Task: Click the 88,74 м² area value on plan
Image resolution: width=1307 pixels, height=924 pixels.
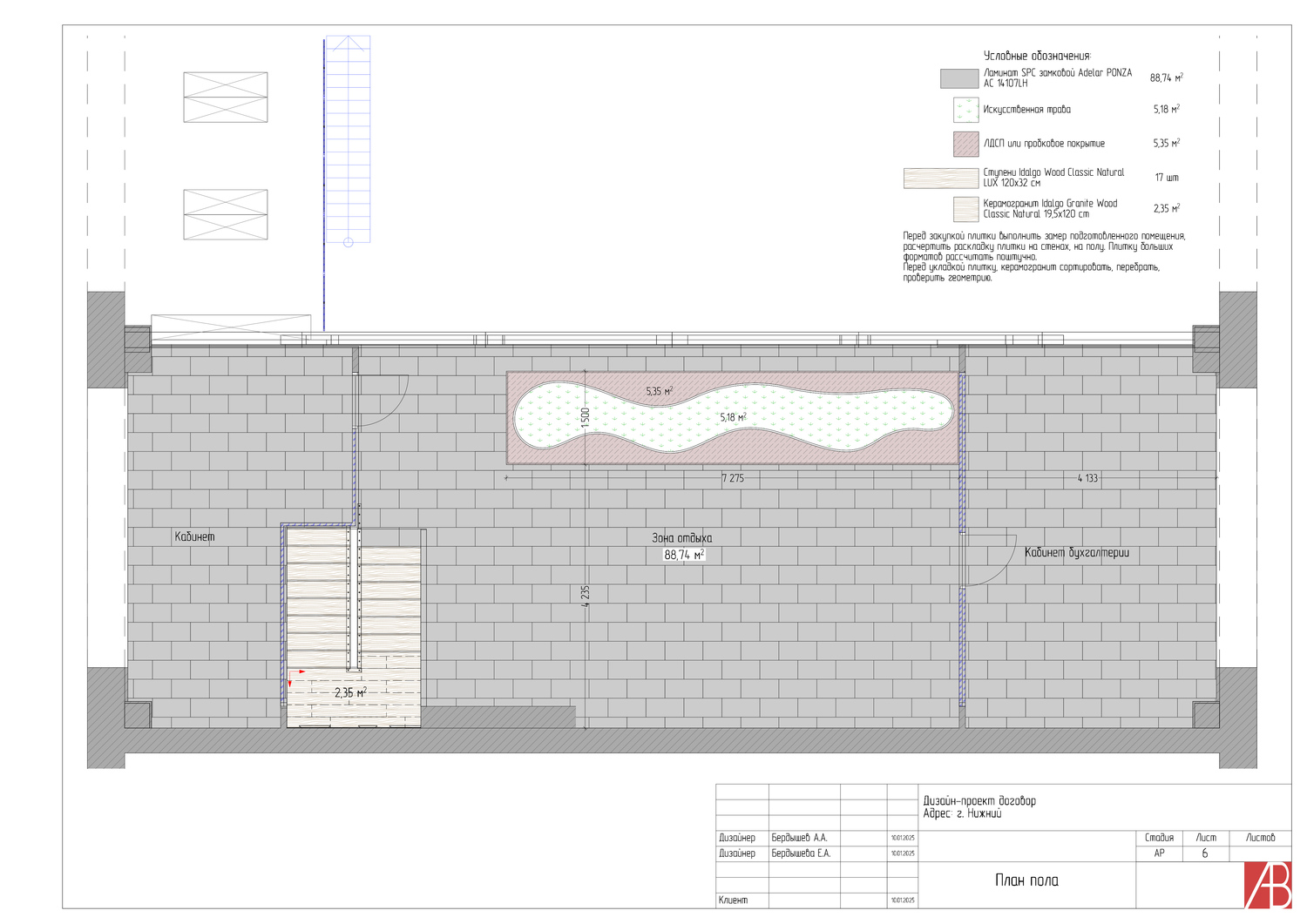Action: click(683, 555)
